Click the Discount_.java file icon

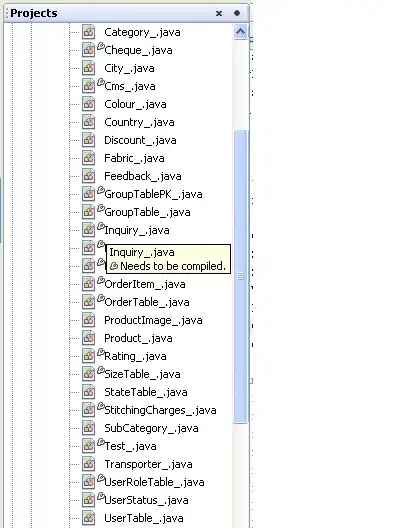point(89,140)
